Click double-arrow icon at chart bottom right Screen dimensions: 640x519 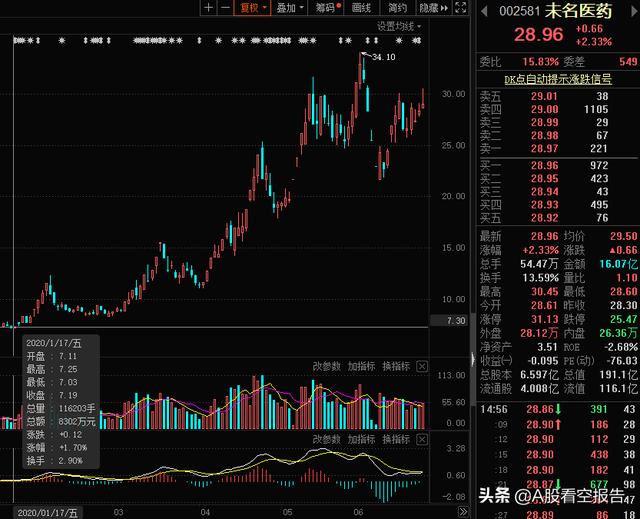point(463,512)
